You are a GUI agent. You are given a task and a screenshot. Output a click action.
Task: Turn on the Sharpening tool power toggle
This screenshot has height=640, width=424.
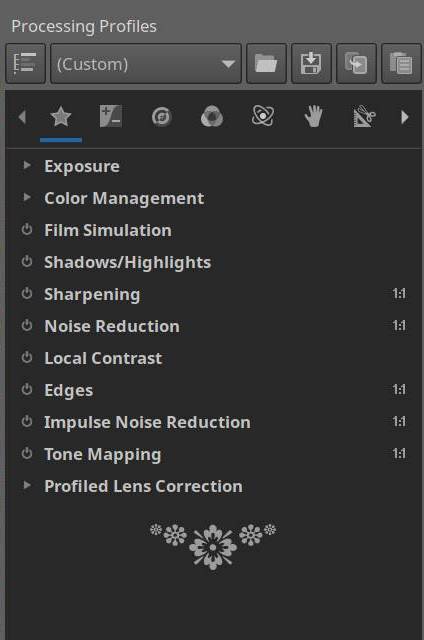tap(27, 293)
